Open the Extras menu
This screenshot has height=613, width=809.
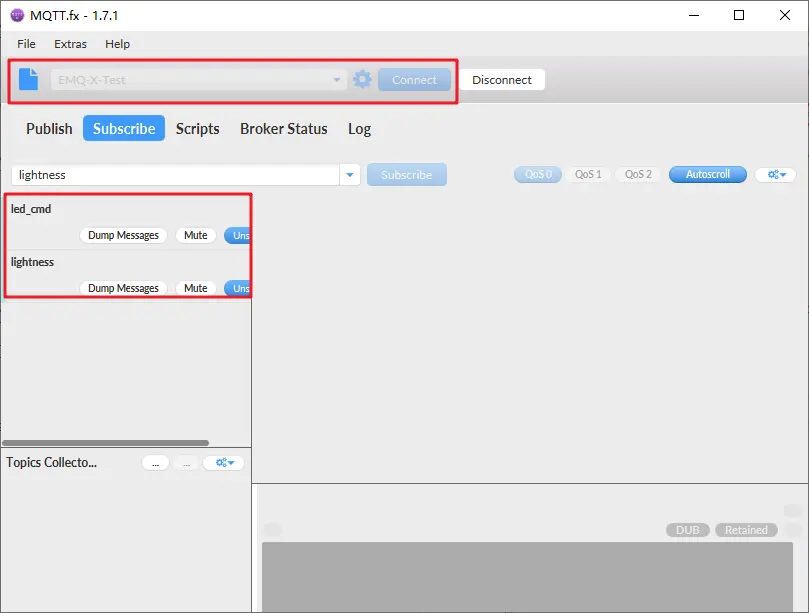[70, 44]
